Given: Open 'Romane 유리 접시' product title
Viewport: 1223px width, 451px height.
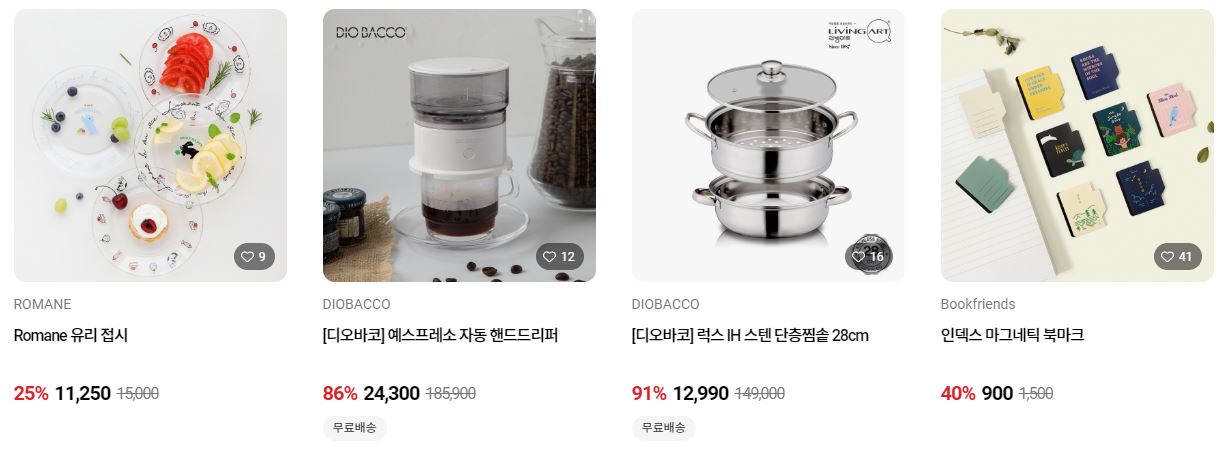Looking at the screenshot, I should tap(71, 336).
